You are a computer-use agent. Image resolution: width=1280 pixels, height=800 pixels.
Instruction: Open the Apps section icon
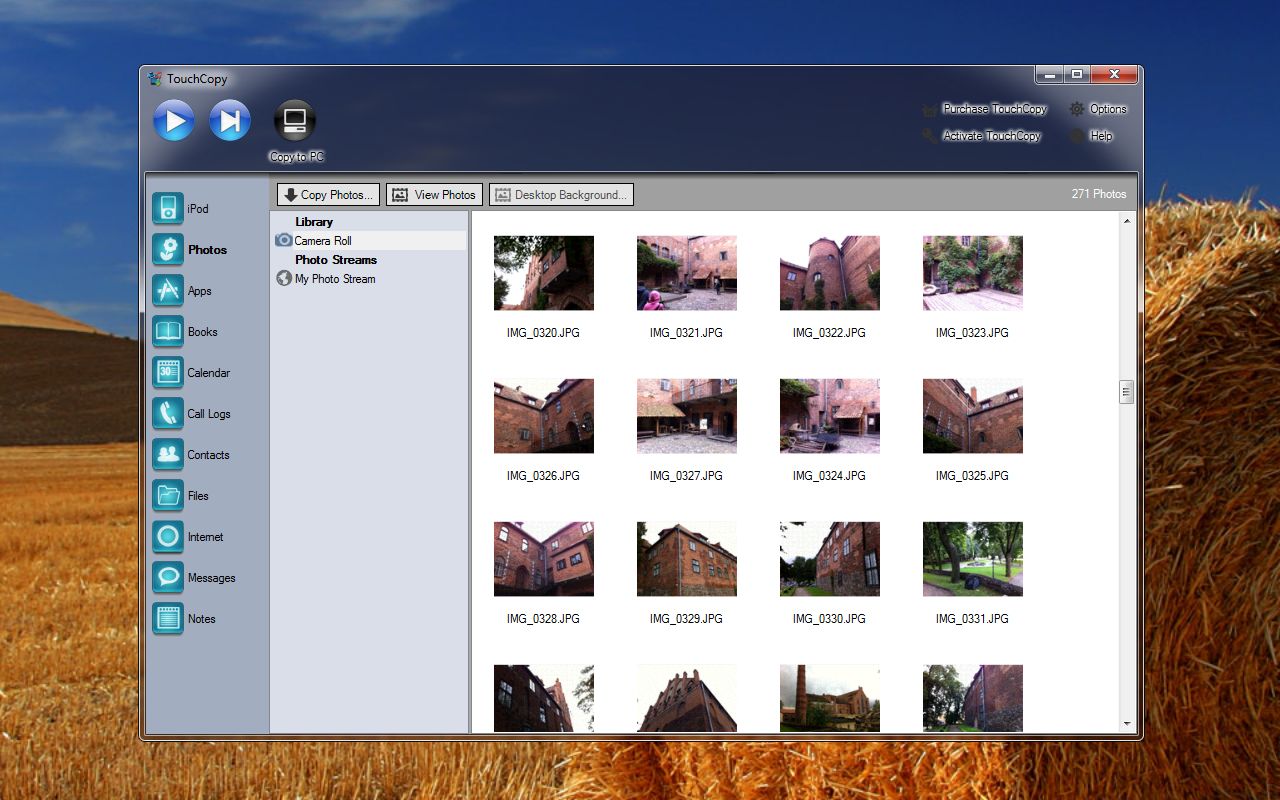tap(168, 291)
